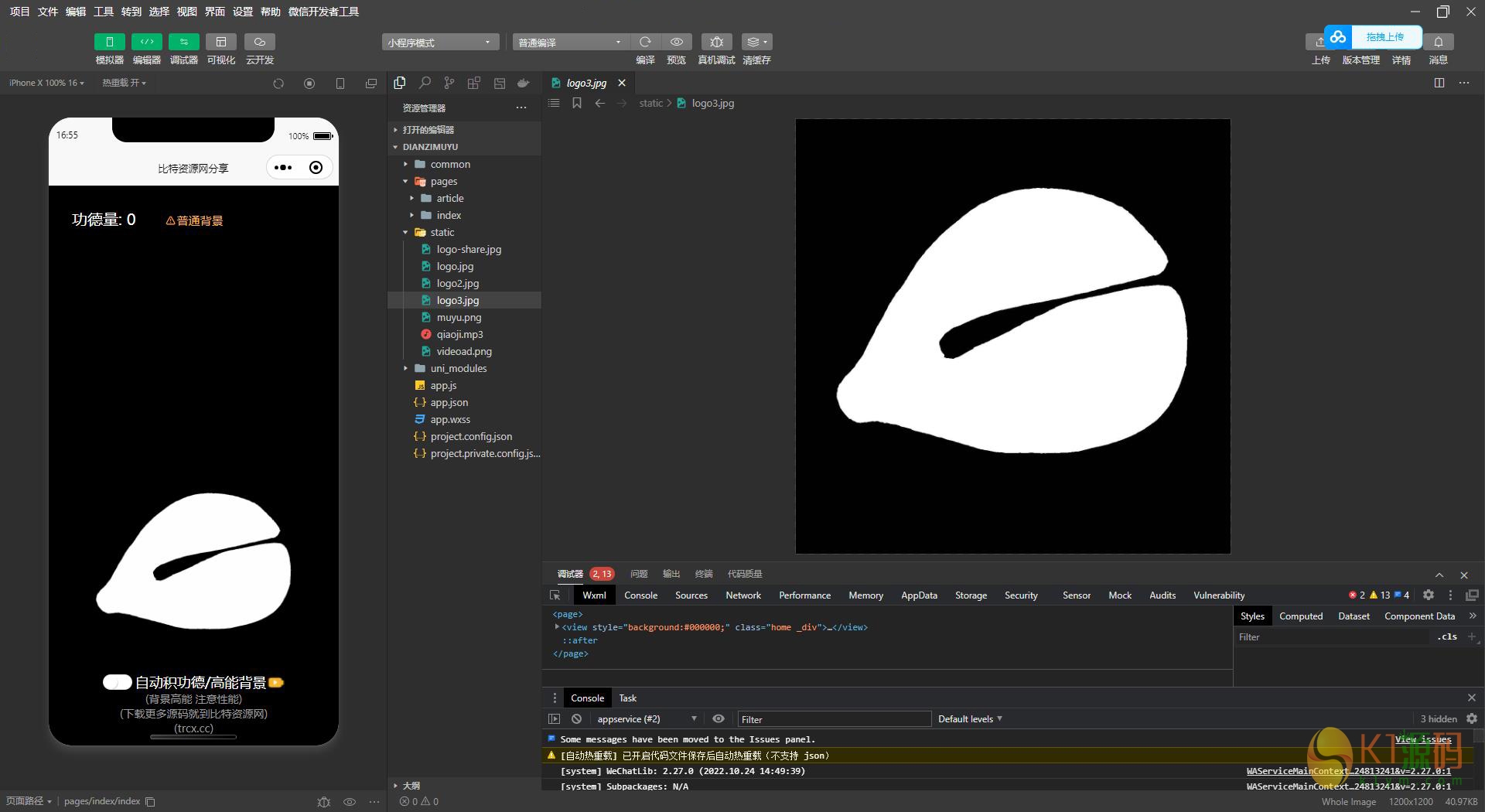Click the split editor icon
Viewport: 1485px width, 812px height.
pyautogui.click(x=1439, y=83)
